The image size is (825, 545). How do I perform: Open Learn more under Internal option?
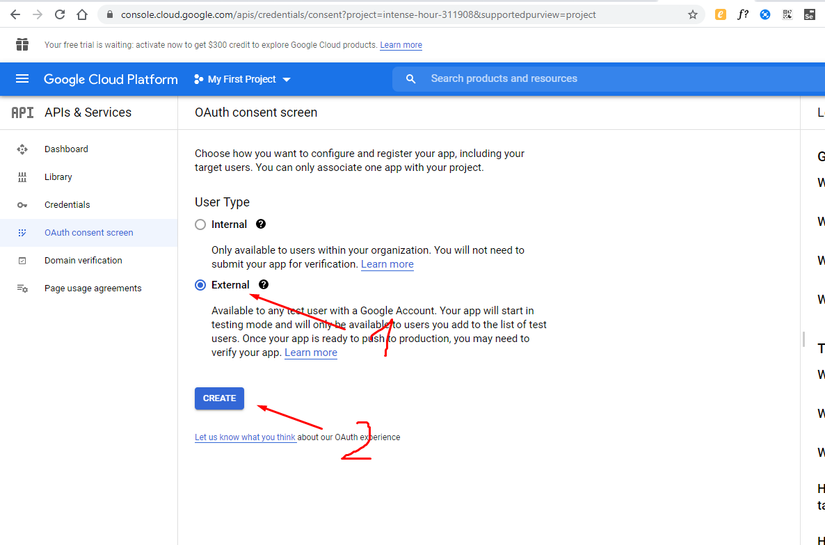(387, 264)
